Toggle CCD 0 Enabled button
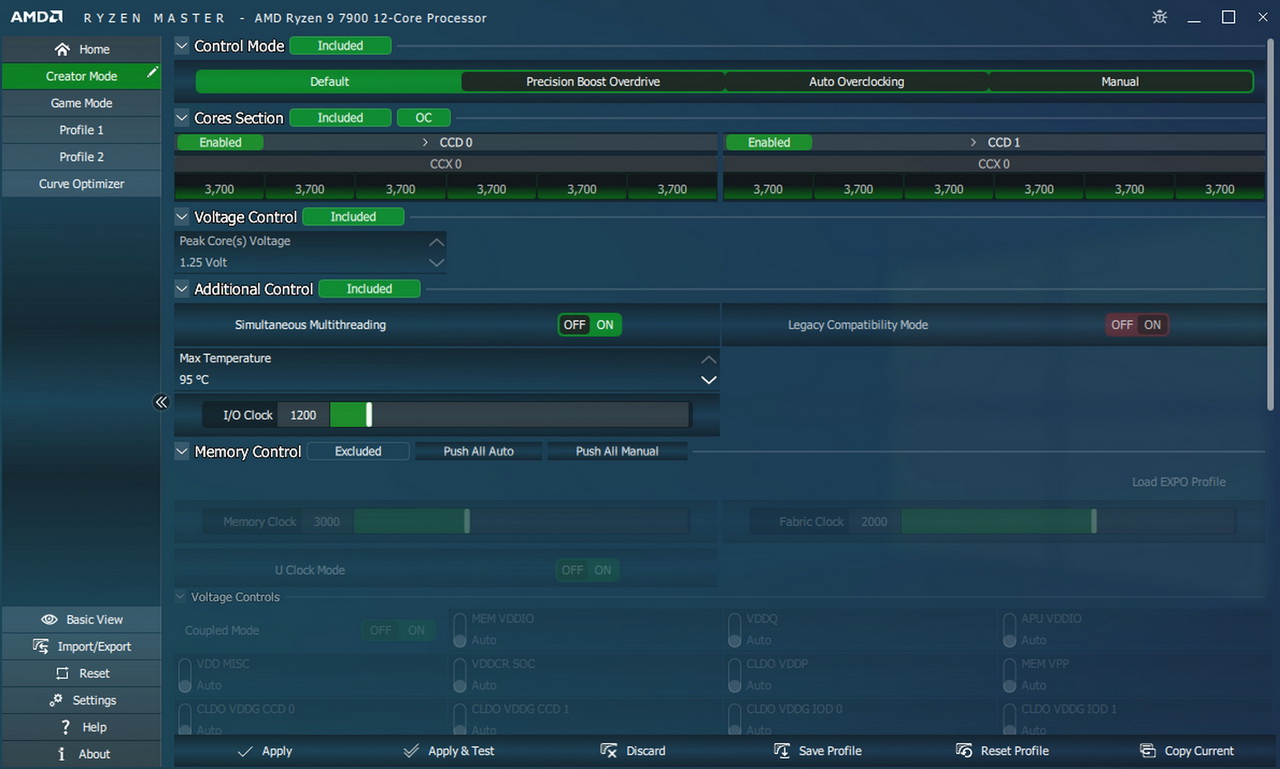This screenshot has height=769, width=1280. (220, 142)
